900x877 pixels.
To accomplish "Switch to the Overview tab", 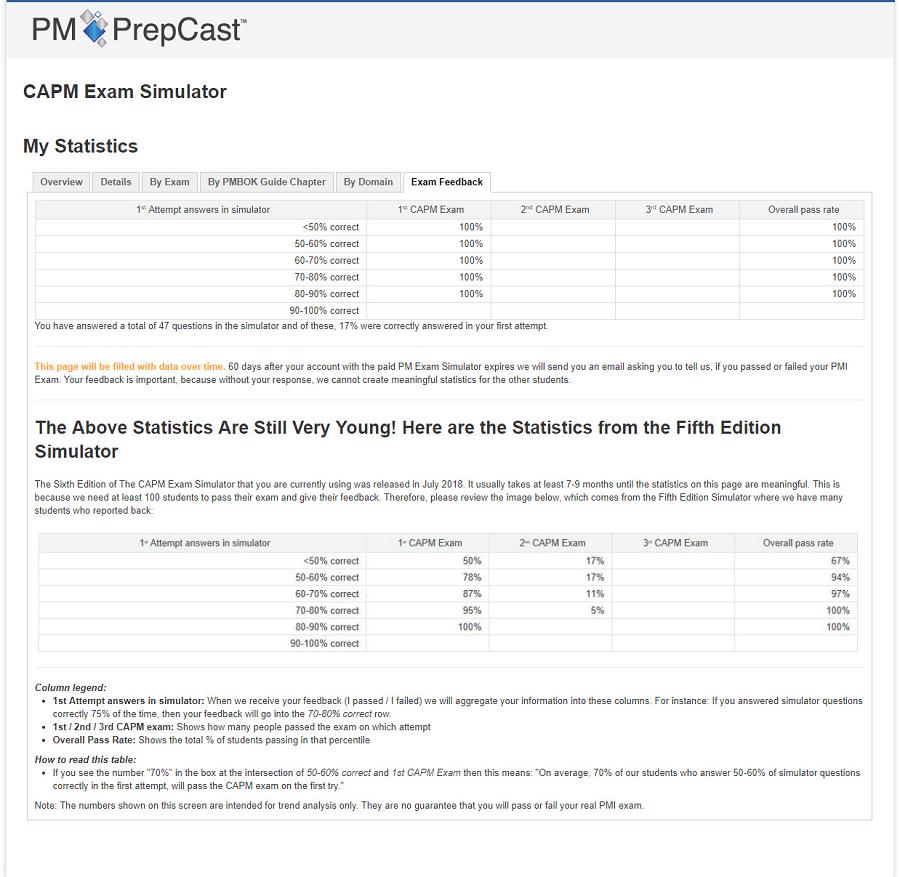I will pos(61,182).
